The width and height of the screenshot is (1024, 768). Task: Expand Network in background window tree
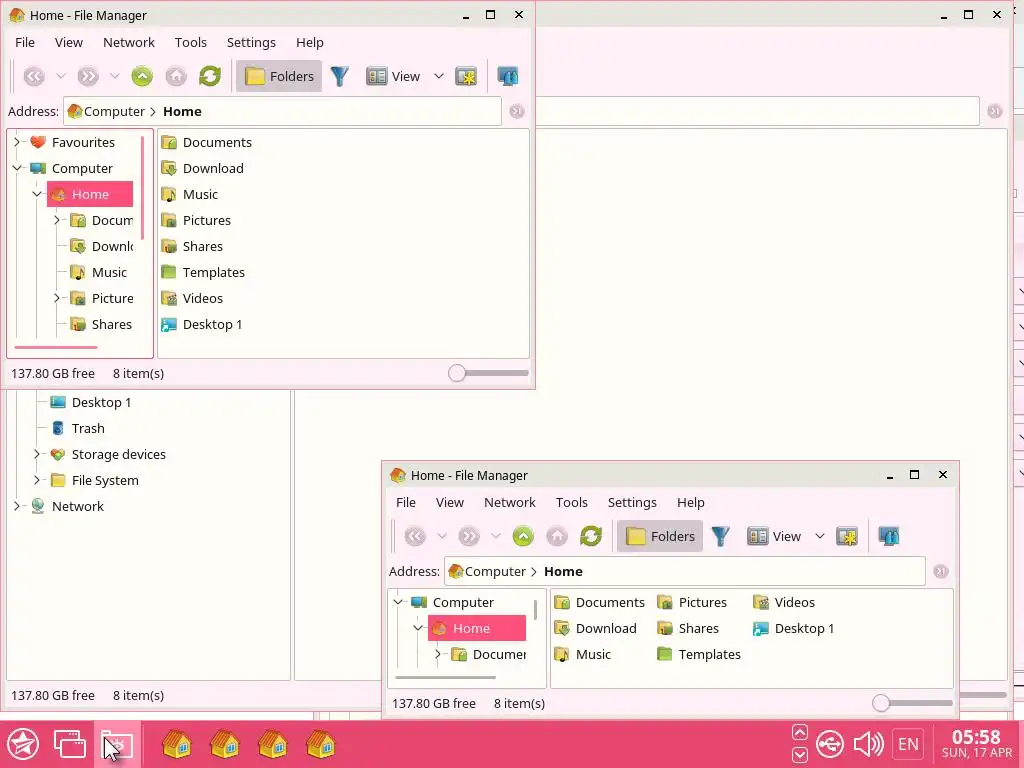pos(17,506)
